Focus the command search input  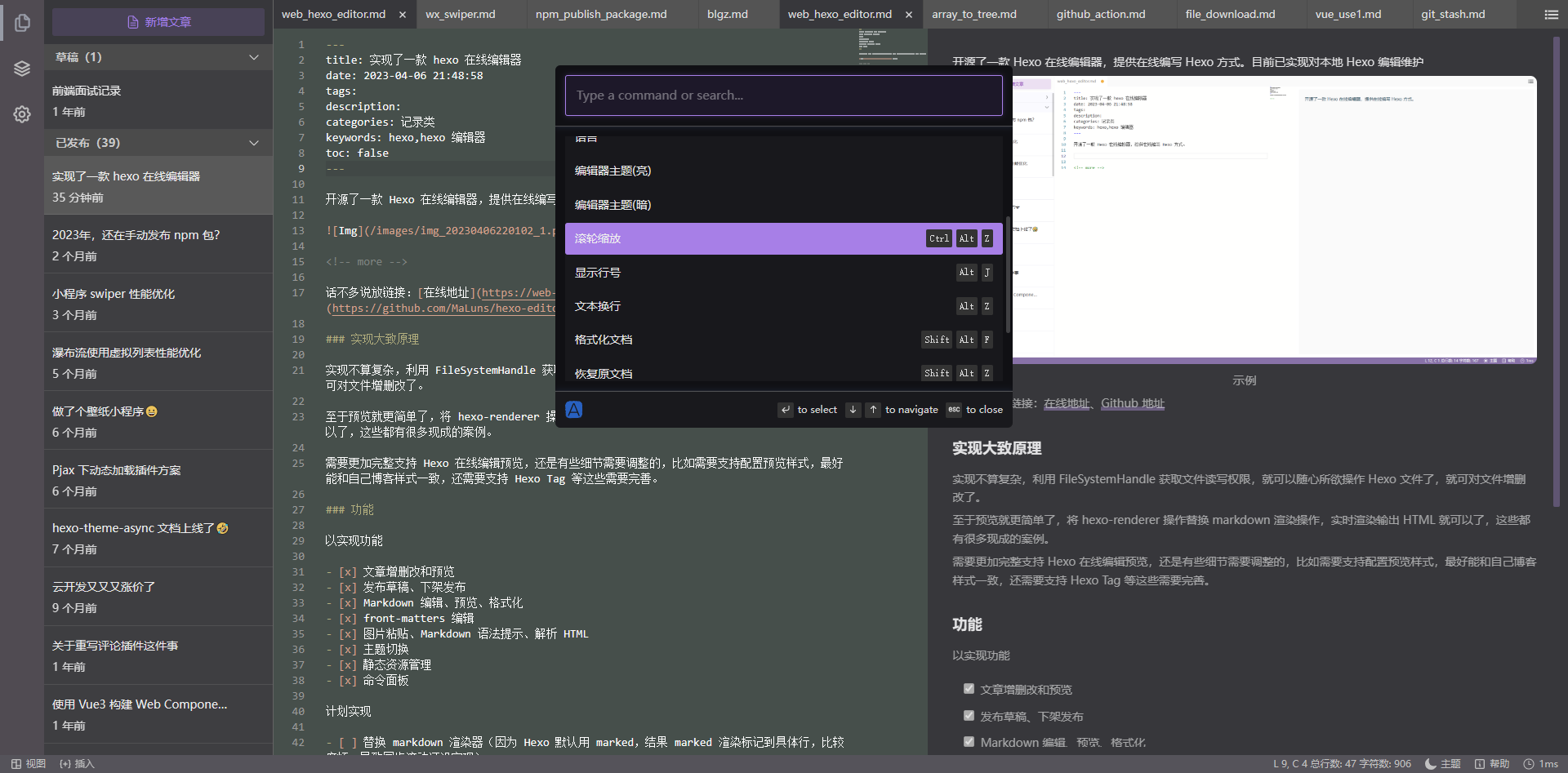coord(784,96)
